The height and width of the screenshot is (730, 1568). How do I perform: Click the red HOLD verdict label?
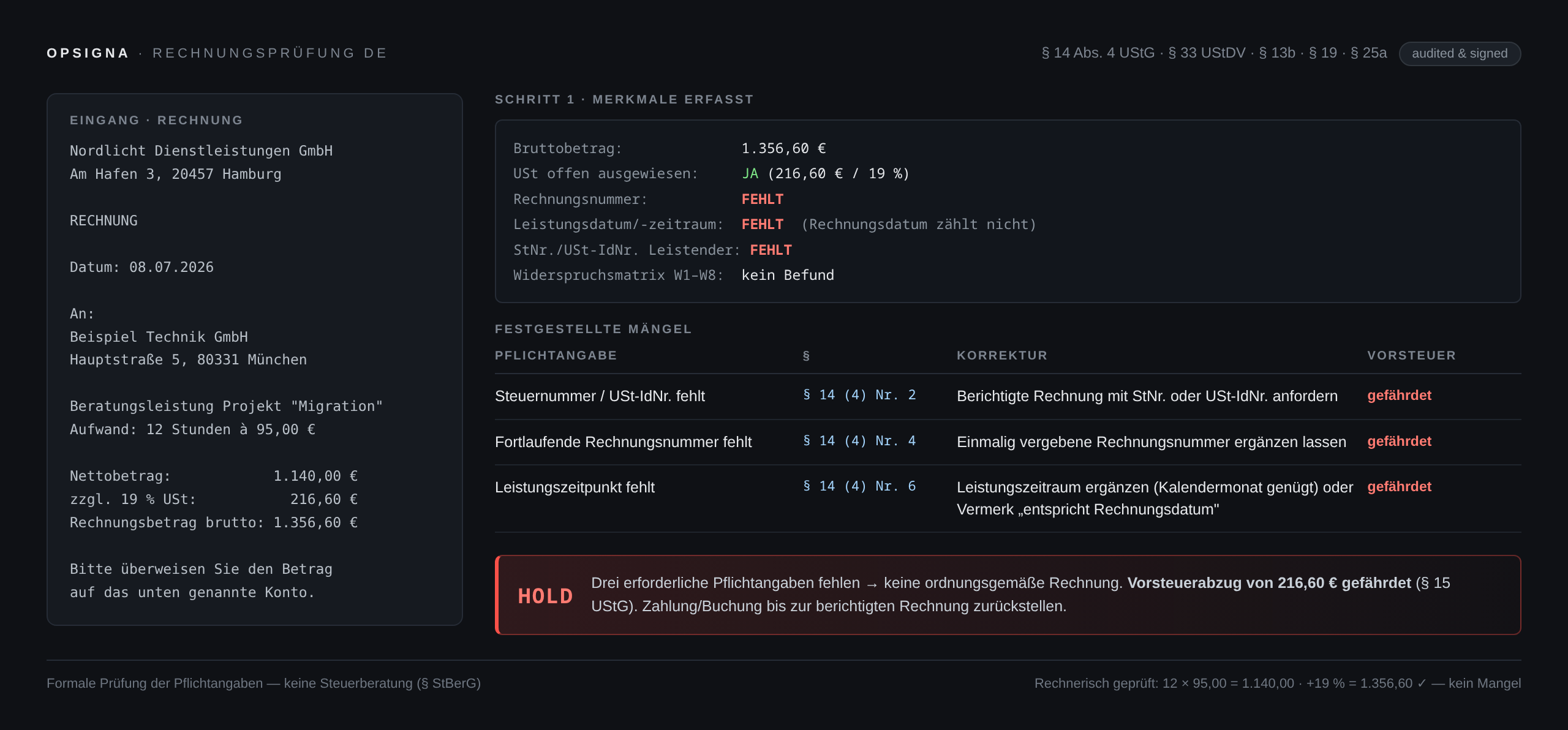545,596
